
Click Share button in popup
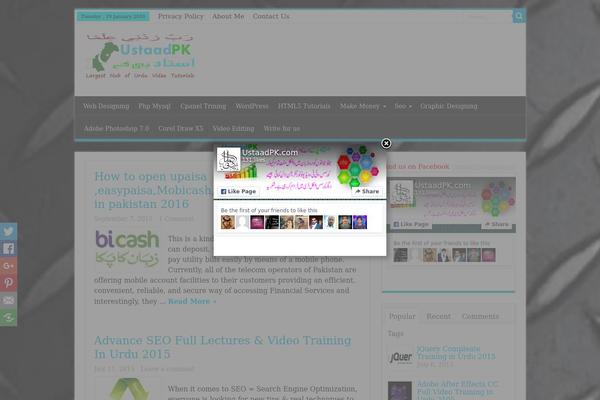(x=367, y=191)
